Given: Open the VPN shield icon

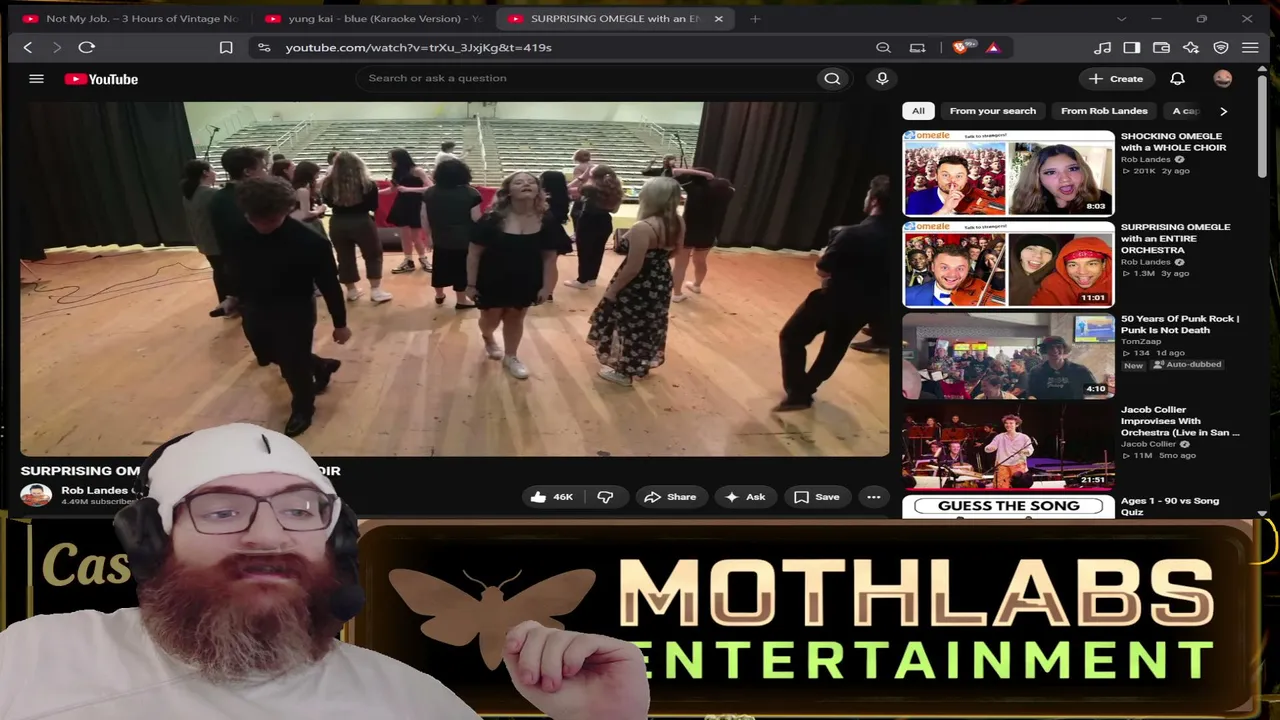Looking at the screenshot, I should [1221, 47].
